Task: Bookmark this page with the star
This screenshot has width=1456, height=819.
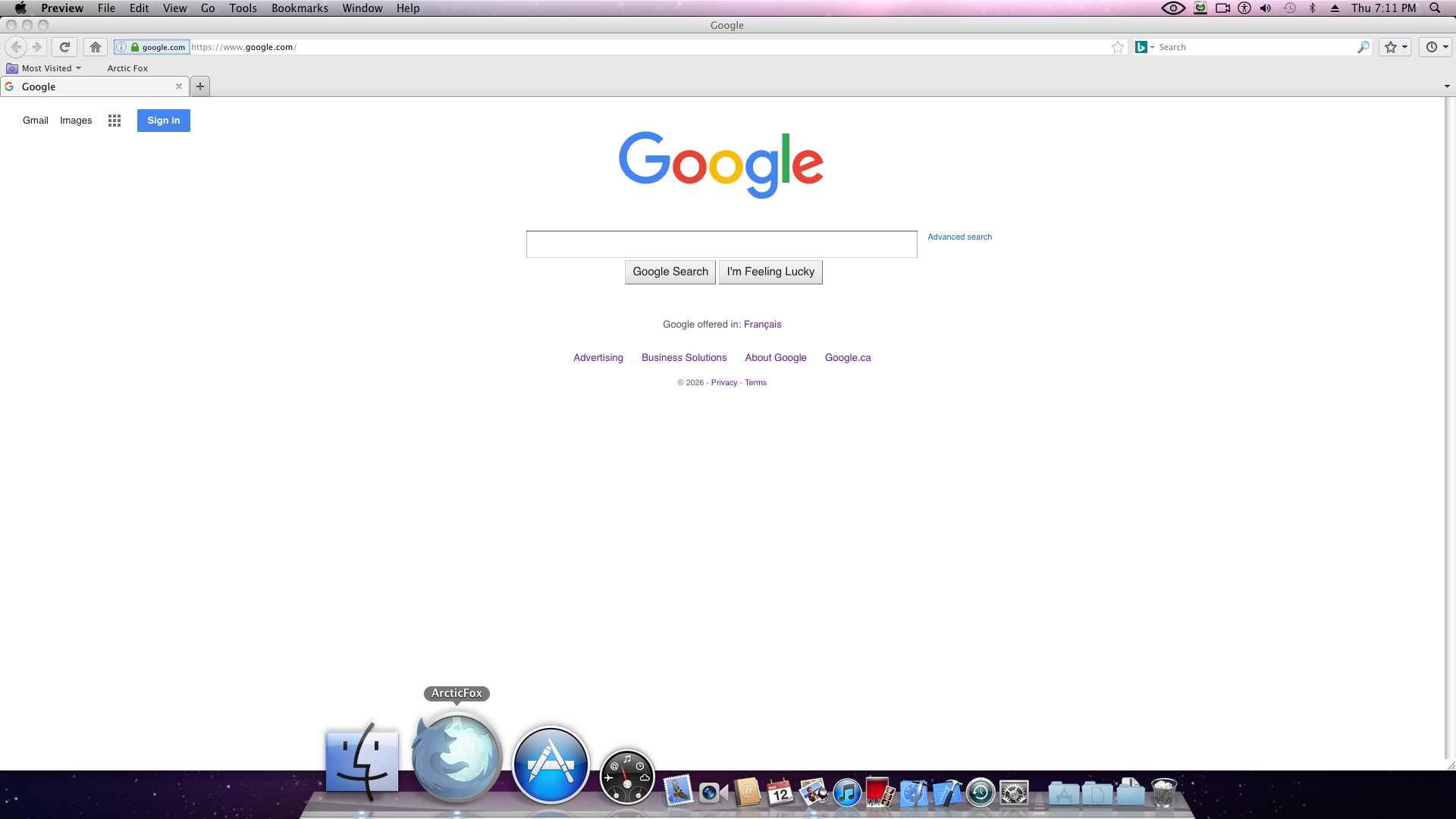Action: (x=1118, y=47)
